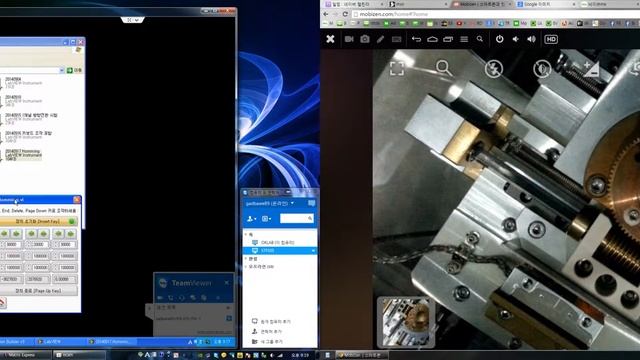Open recent apps from the Mobizen toolbar

coord(448,39)
